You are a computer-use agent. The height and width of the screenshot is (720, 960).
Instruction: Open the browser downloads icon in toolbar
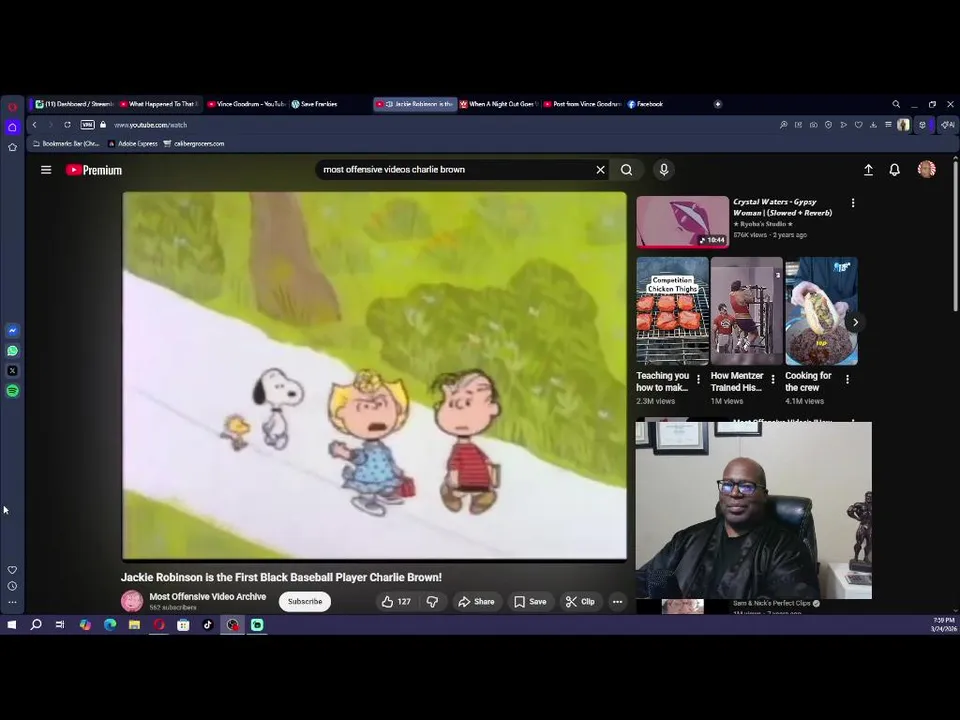coord(873,125)
